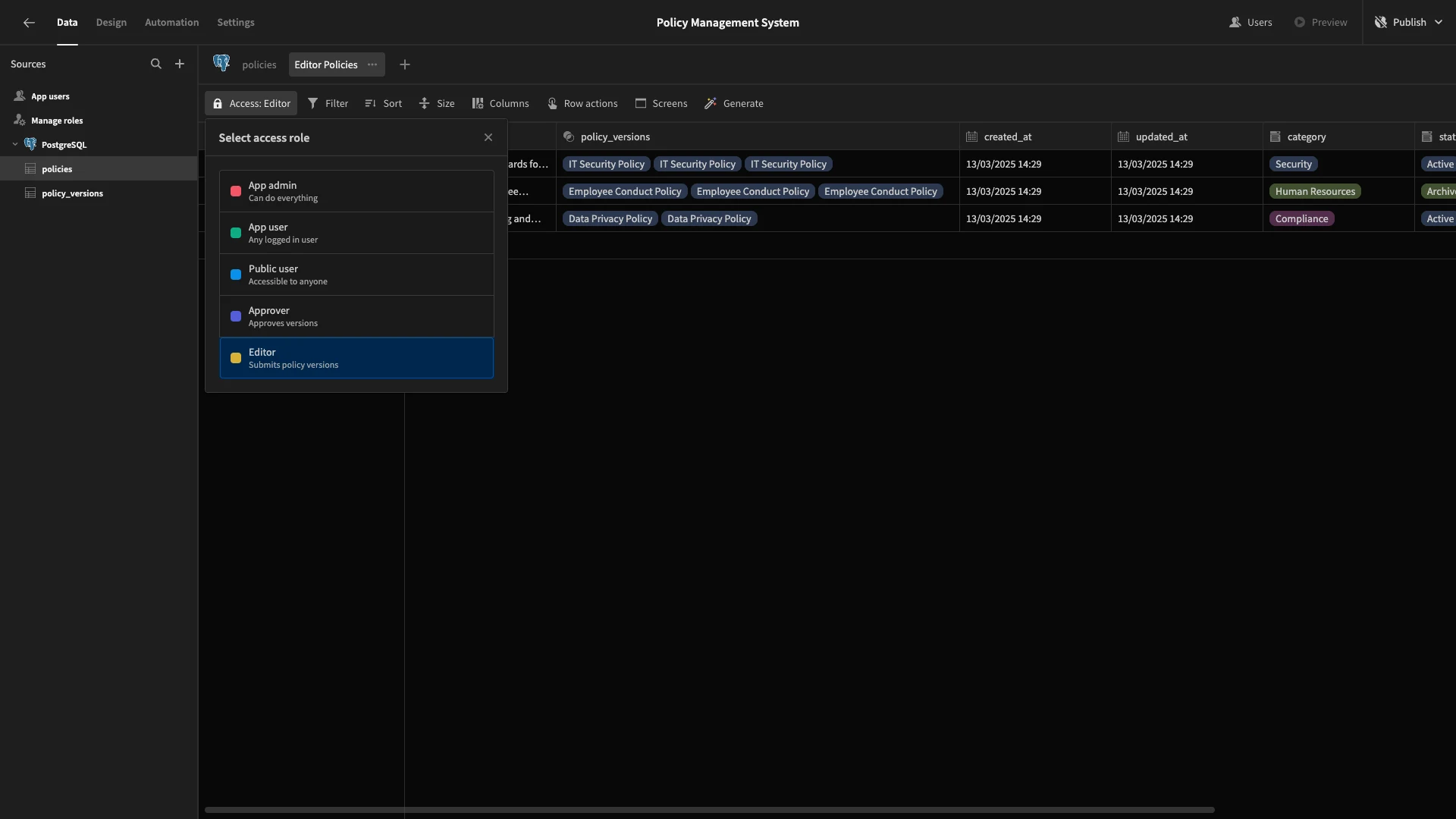The image size is (1456, 819).
Task: Switch to the policies table view tab
Action: click(259, 65)
